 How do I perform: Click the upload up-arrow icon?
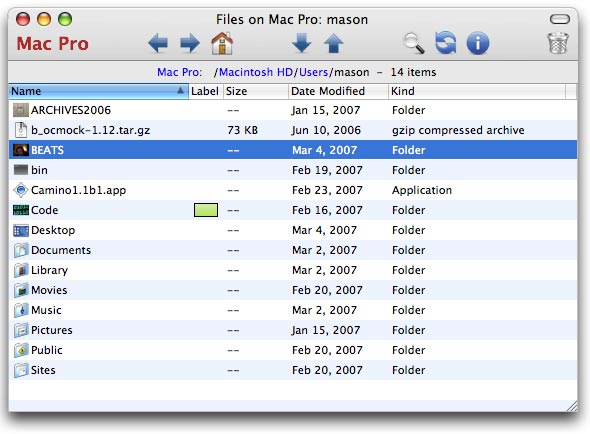coord(334,43)
